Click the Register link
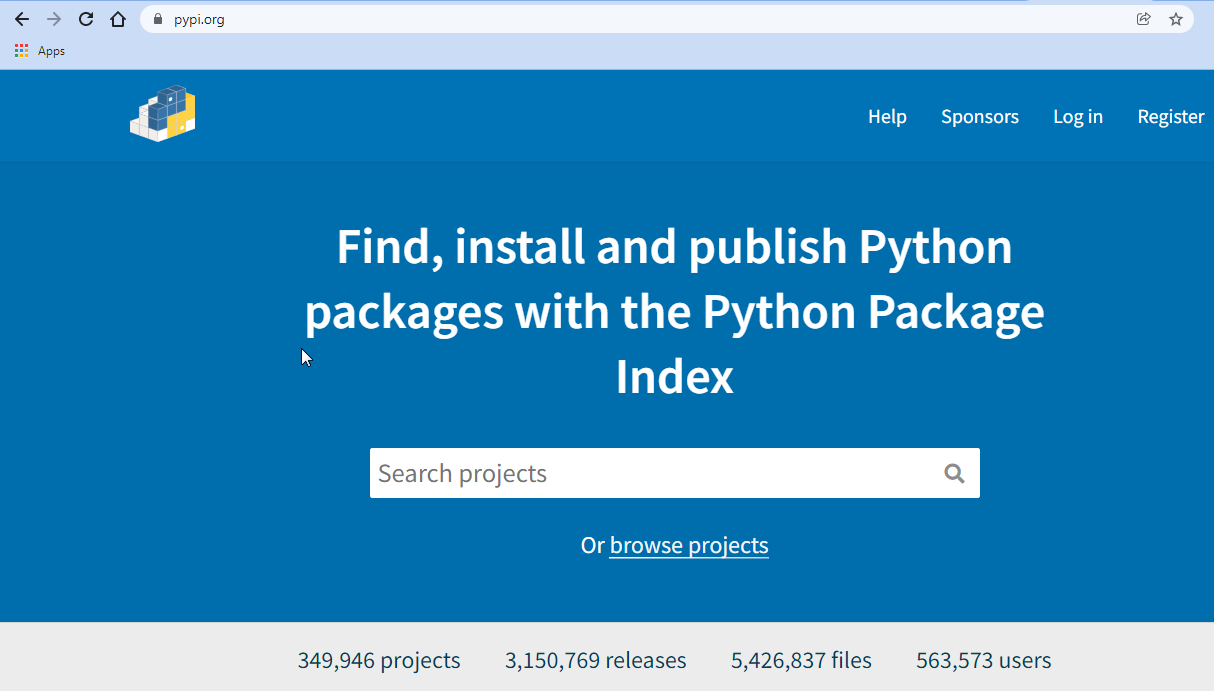 pos(1170,116)
